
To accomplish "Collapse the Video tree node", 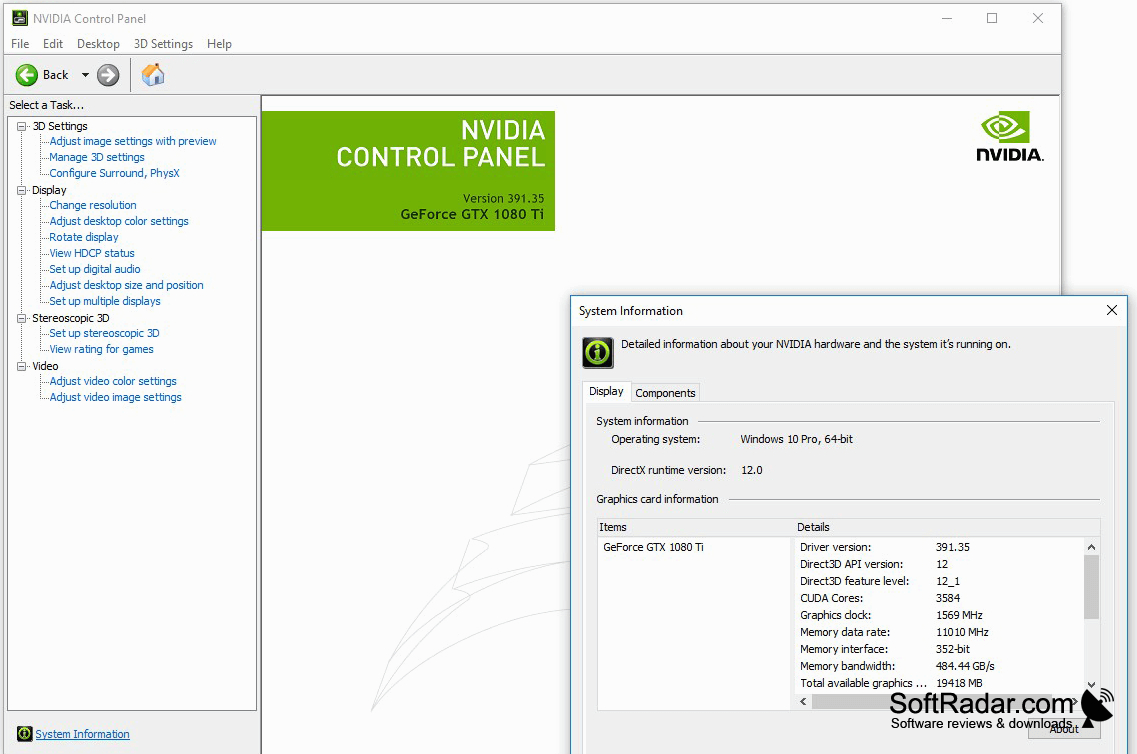I will coord(22,366).
